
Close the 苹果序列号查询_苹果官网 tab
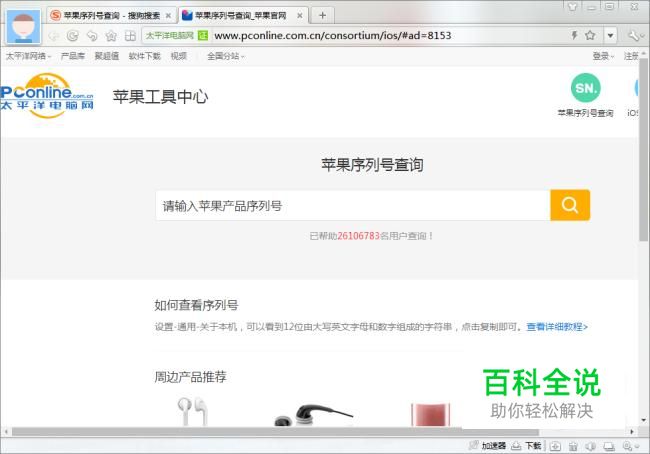click(300, 16)
